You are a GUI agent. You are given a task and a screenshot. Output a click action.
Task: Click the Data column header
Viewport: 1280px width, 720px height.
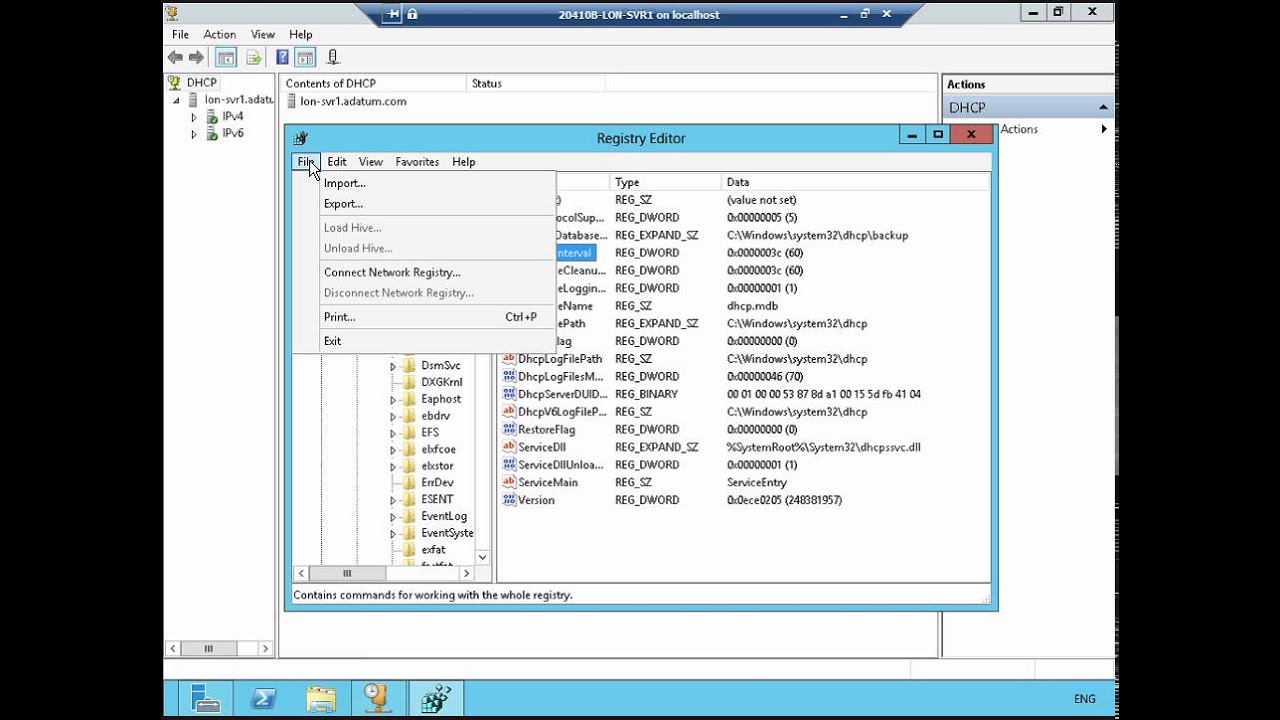pyautogui.click(x=855, y=182)
